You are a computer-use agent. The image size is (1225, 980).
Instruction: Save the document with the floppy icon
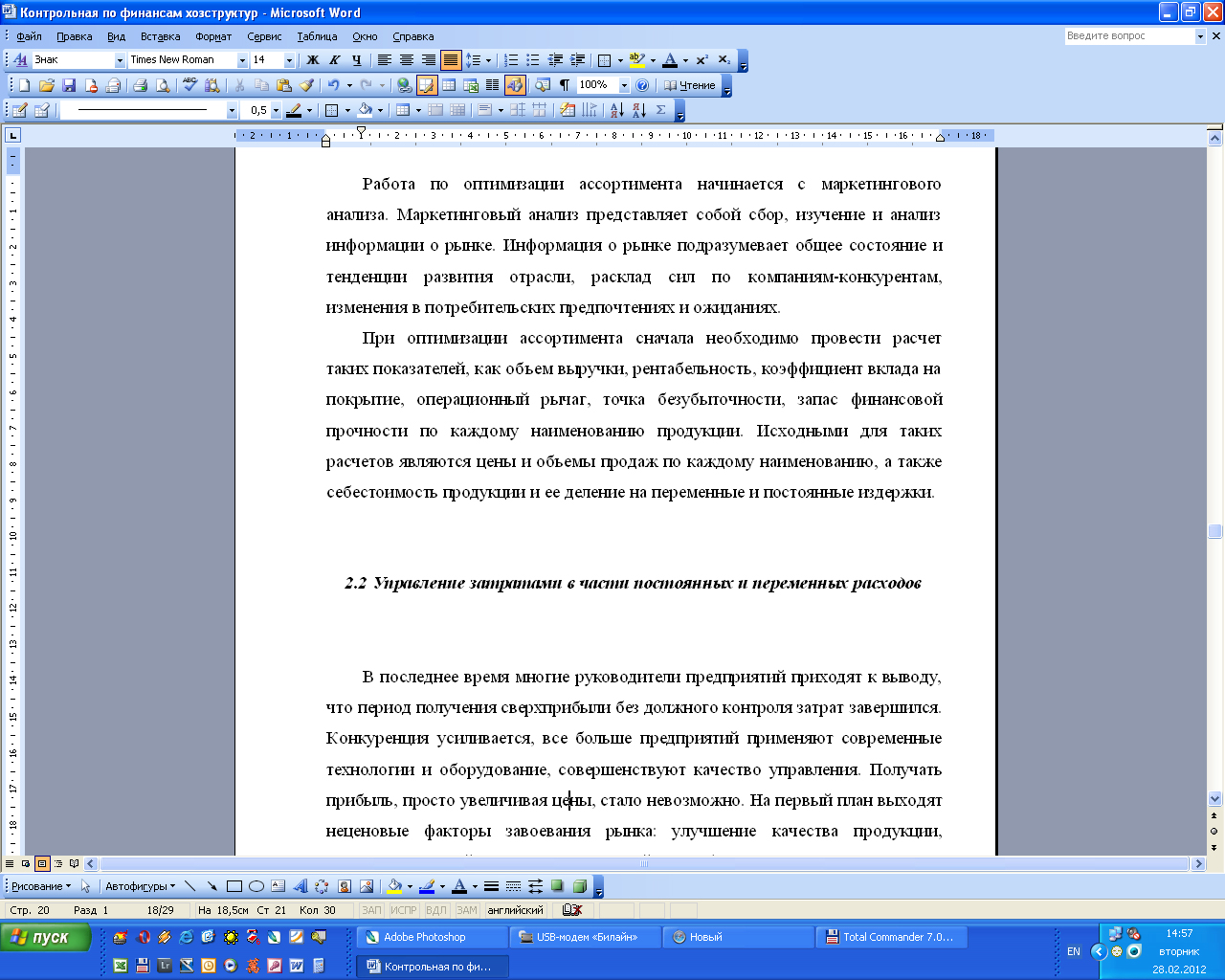pos(69,85)
